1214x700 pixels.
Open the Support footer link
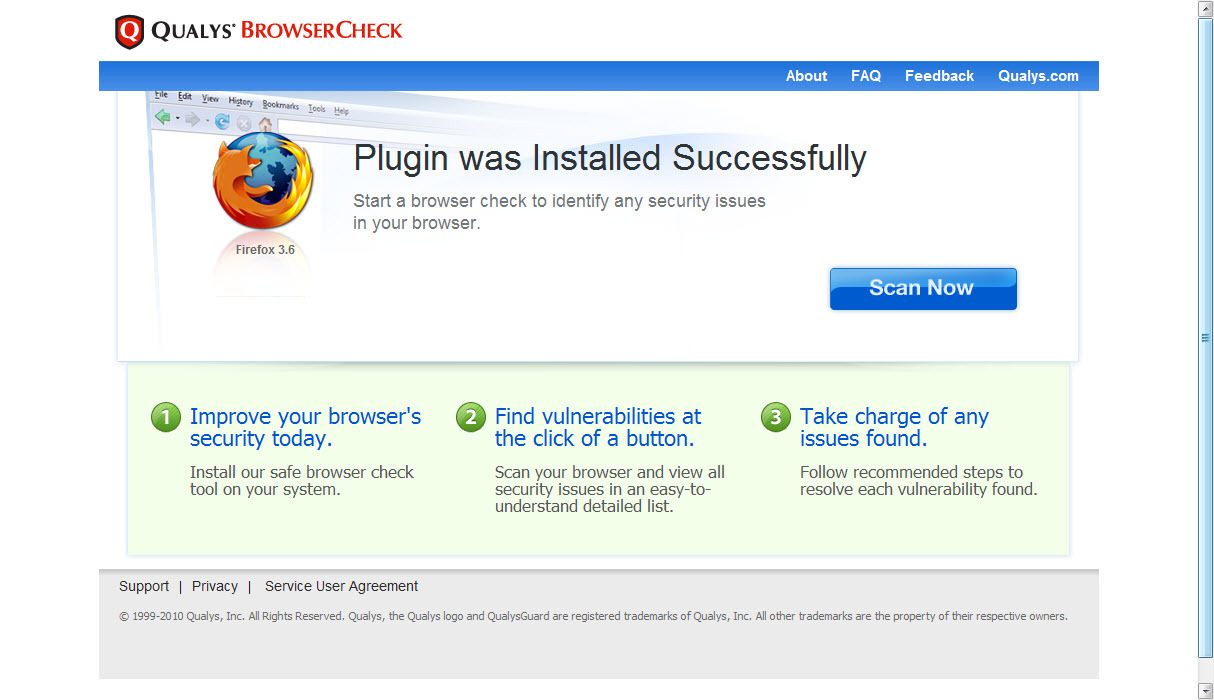(144, 586)
